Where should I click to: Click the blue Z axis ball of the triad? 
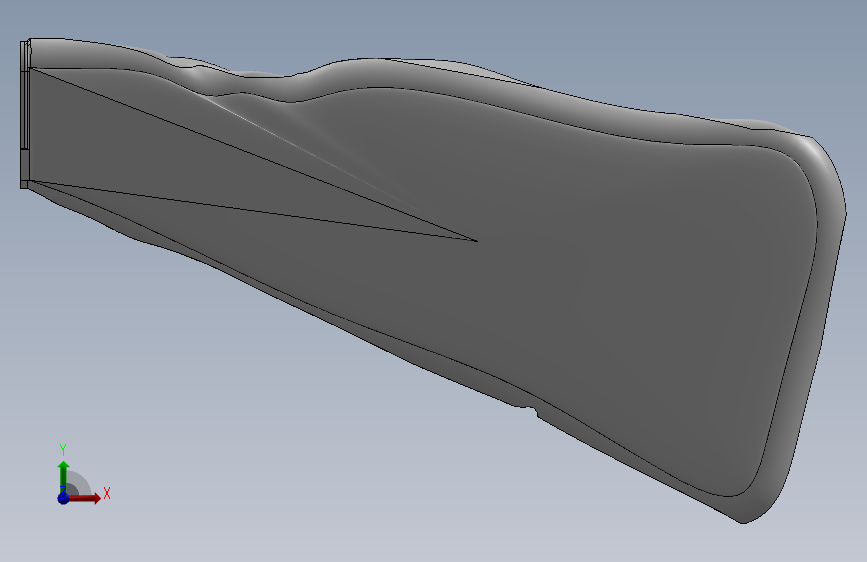pos(64,498)
